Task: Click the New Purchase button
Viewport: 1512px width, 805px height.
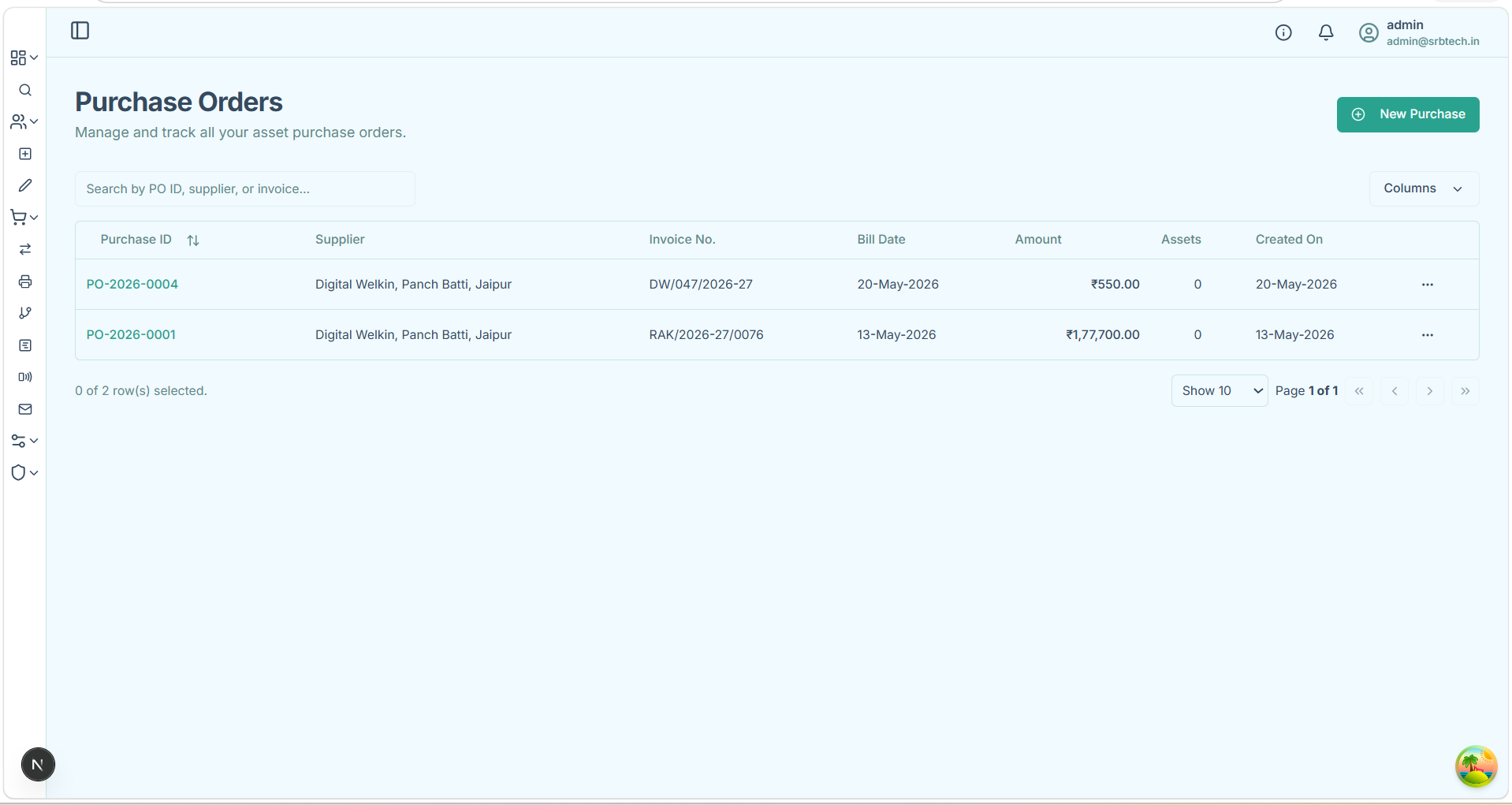Action: point(1408,114)
